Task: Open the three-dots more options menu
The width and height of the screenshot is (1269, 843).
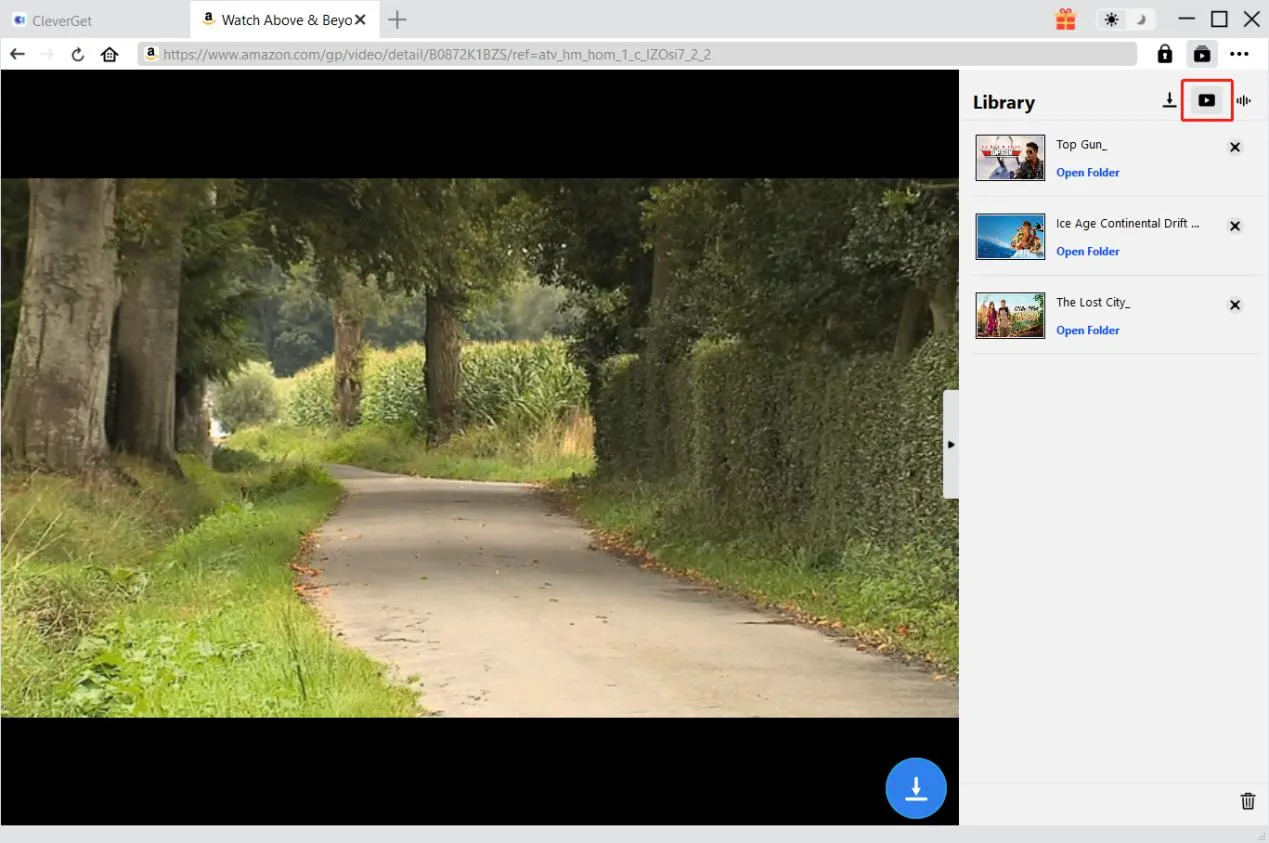Action: [1240, 54]
